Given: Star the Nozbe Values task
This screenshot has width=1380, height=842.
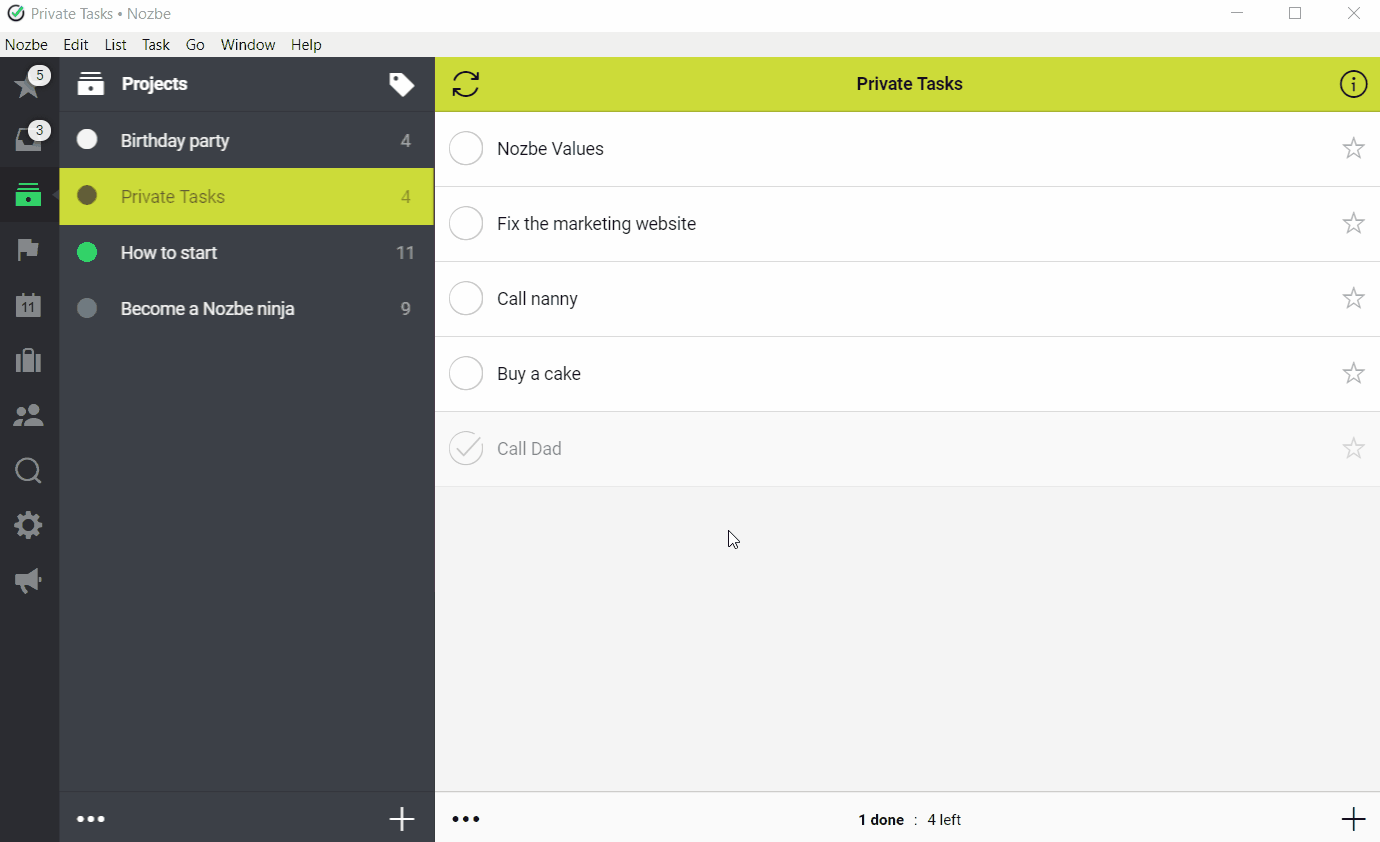Looking at the screenshot, I should pyautogui.click(x=1353, y=149).
